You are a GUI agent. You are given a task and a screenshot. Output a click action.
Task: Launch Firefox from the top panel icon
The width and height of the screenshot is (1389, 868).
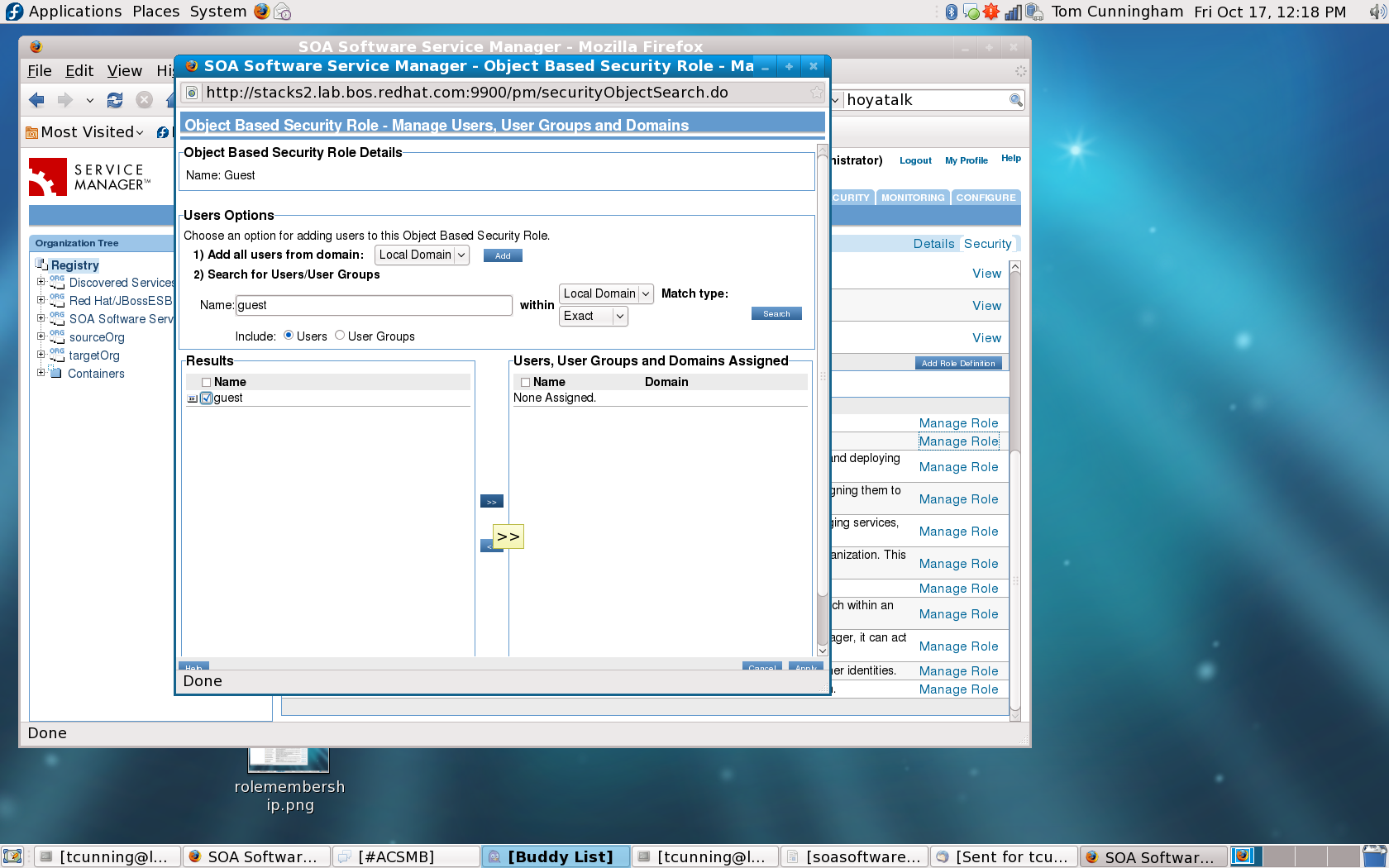click(262, 12)
